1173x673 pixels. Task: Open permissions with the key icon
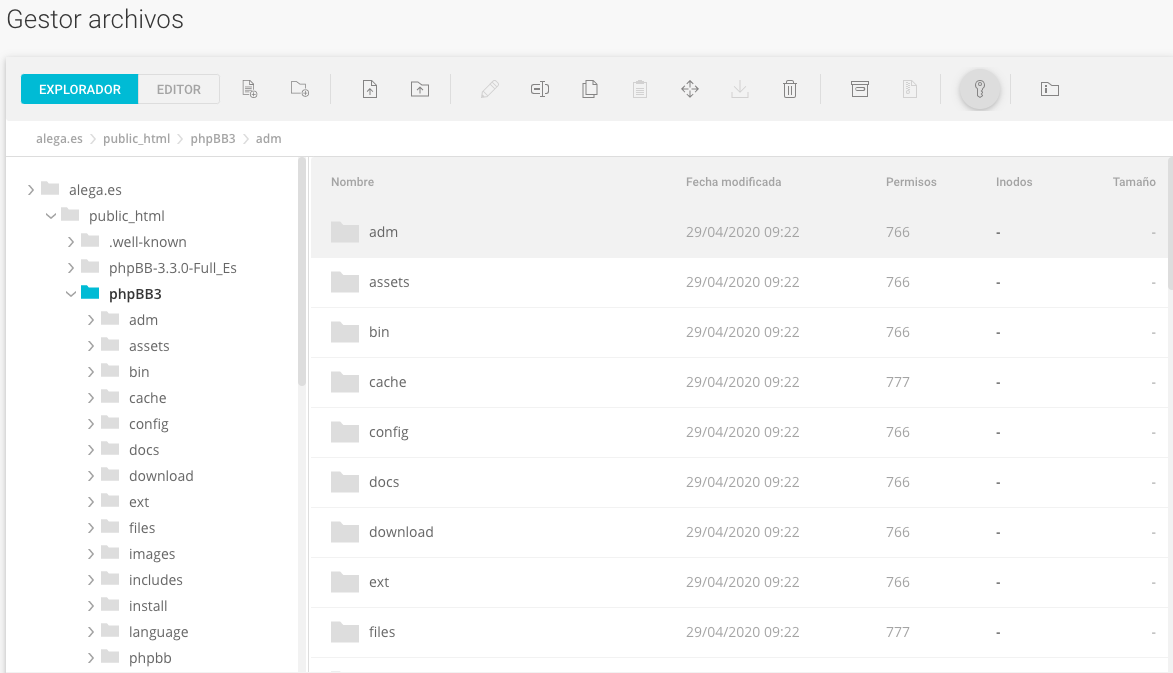(x=980, y=89)
